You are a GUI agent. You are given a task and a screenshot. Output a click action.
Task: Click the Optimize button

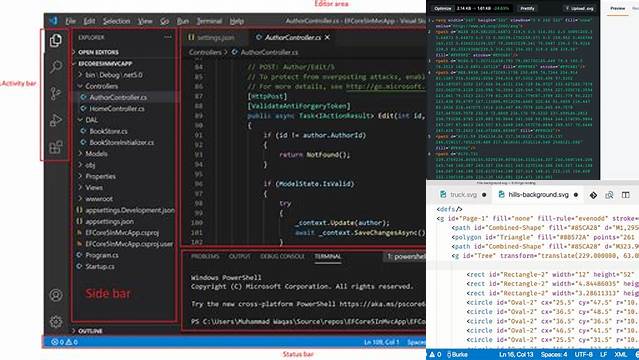coord(443,8)
